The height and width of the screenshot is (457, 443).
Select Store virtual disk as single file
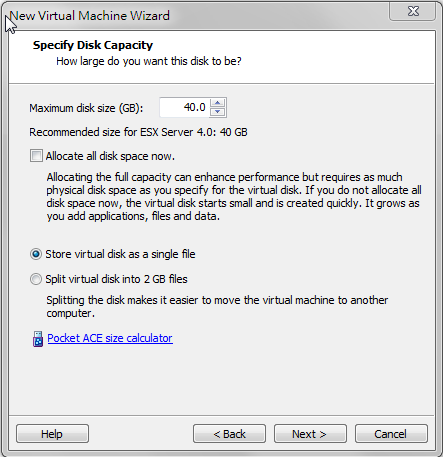36,254
